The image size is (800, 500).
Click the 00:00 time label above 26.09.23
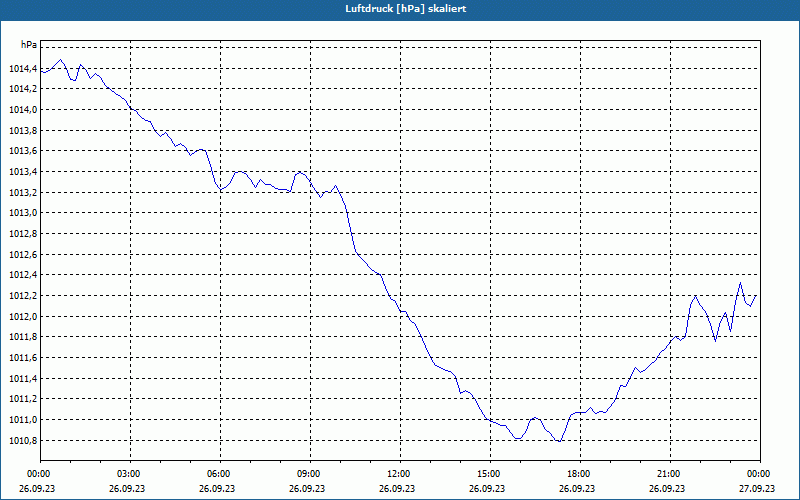coord(37,474)
